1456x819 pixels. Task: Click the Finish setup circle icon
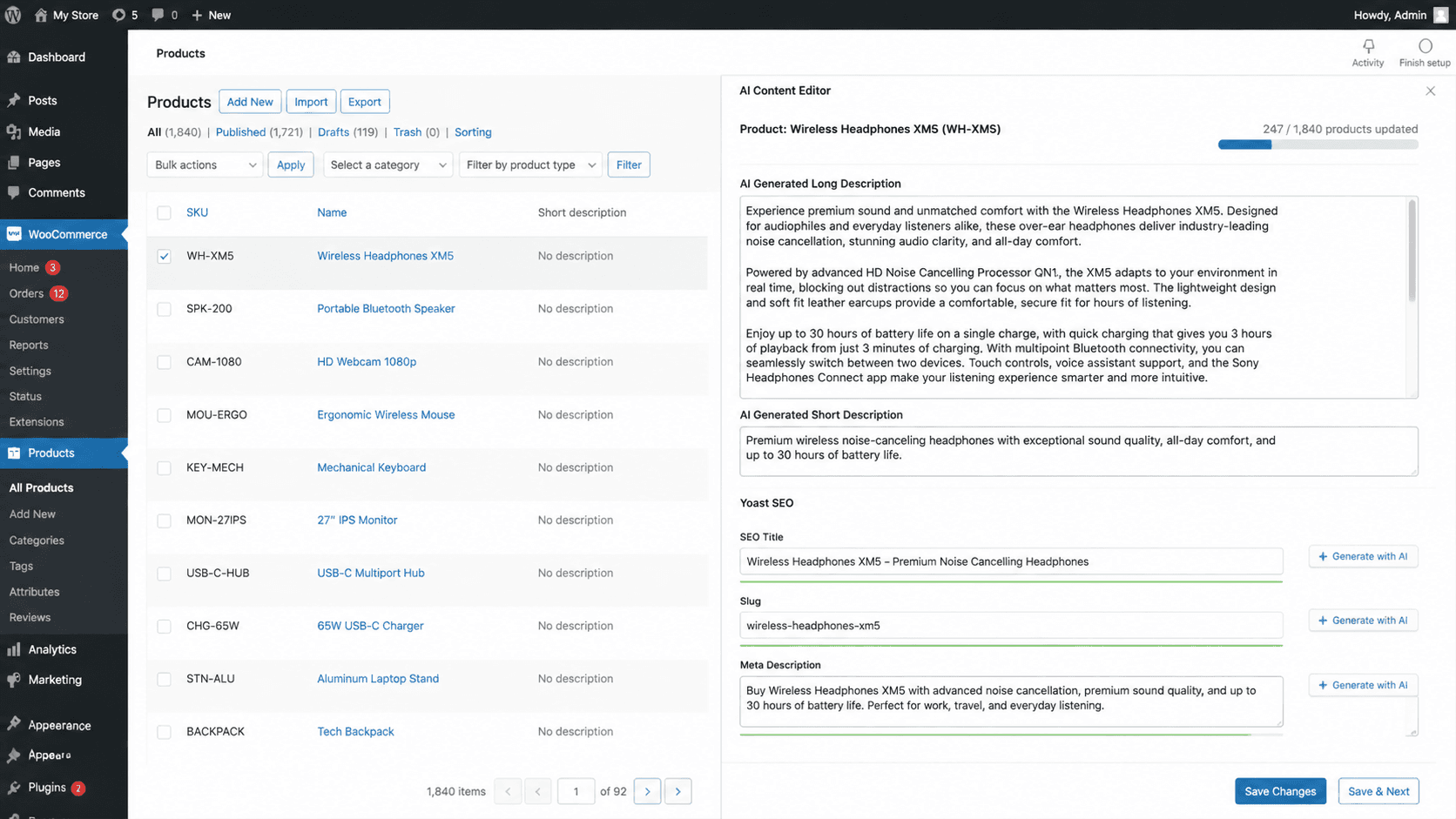pyautogui.click(x=1425, y=45)
